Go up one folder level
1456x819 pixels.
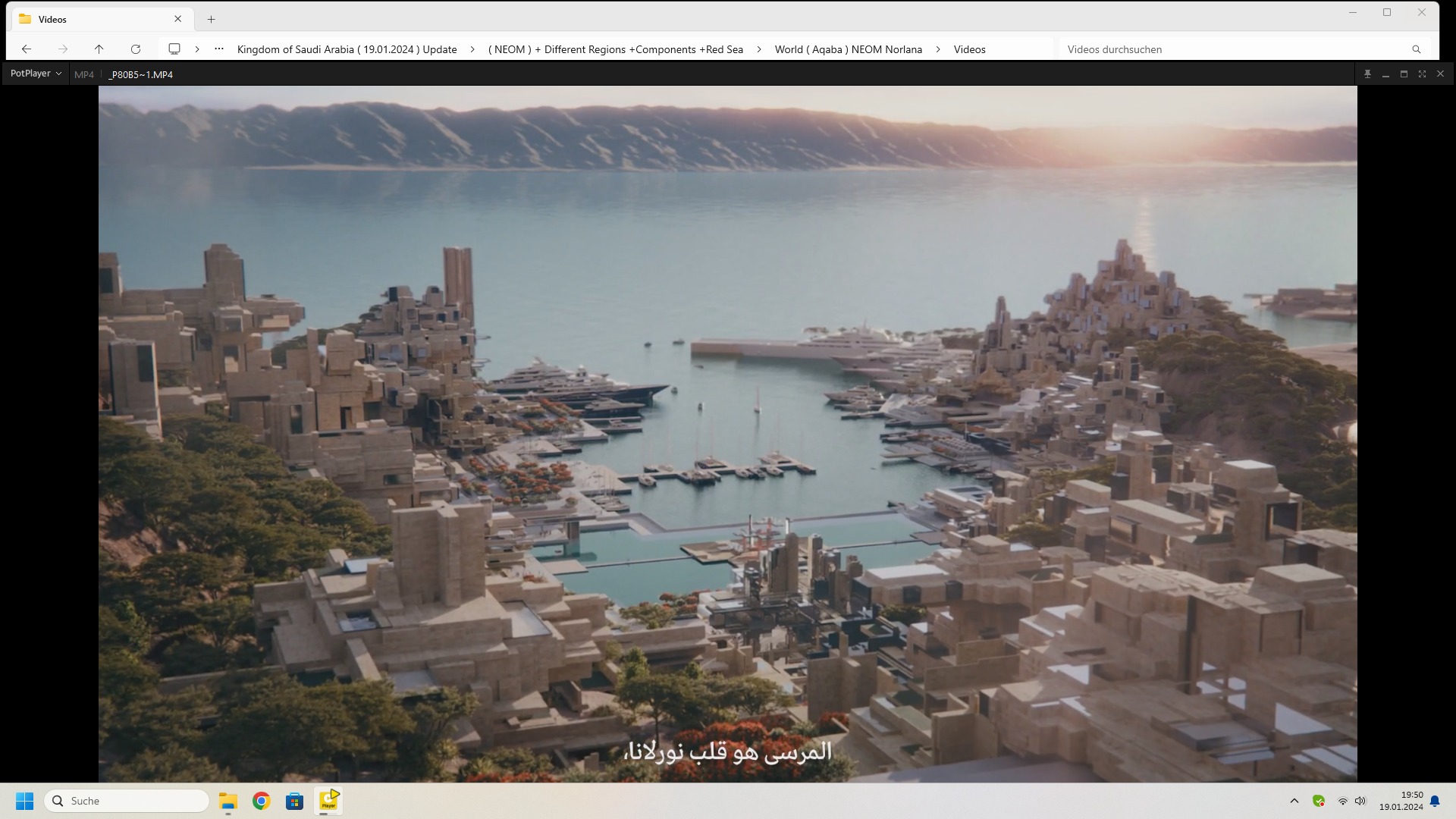point(99,49)
